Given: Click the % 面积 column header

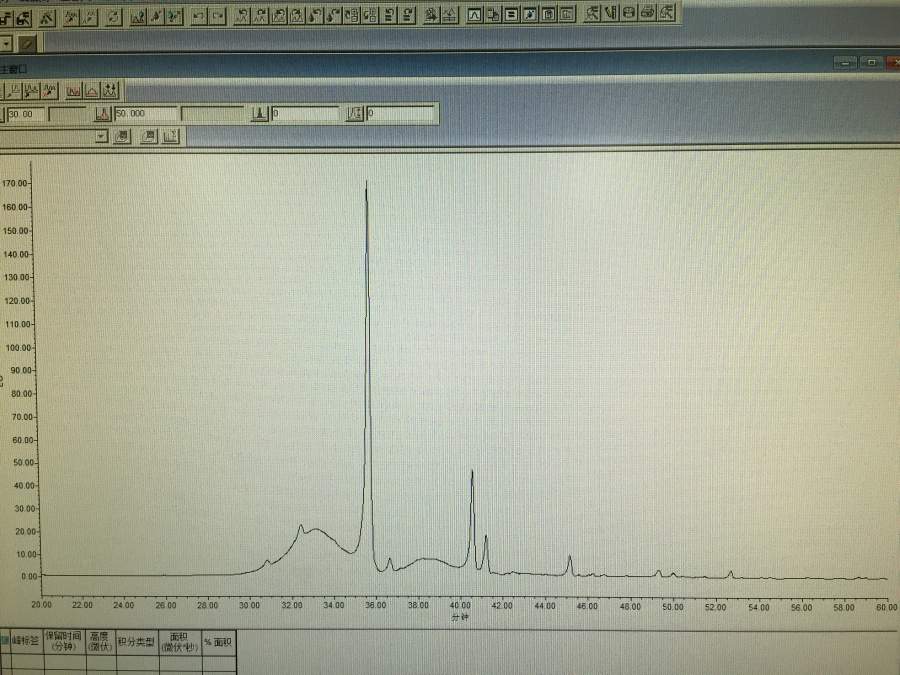Looking at the screenshot, I should click(218, 642).
